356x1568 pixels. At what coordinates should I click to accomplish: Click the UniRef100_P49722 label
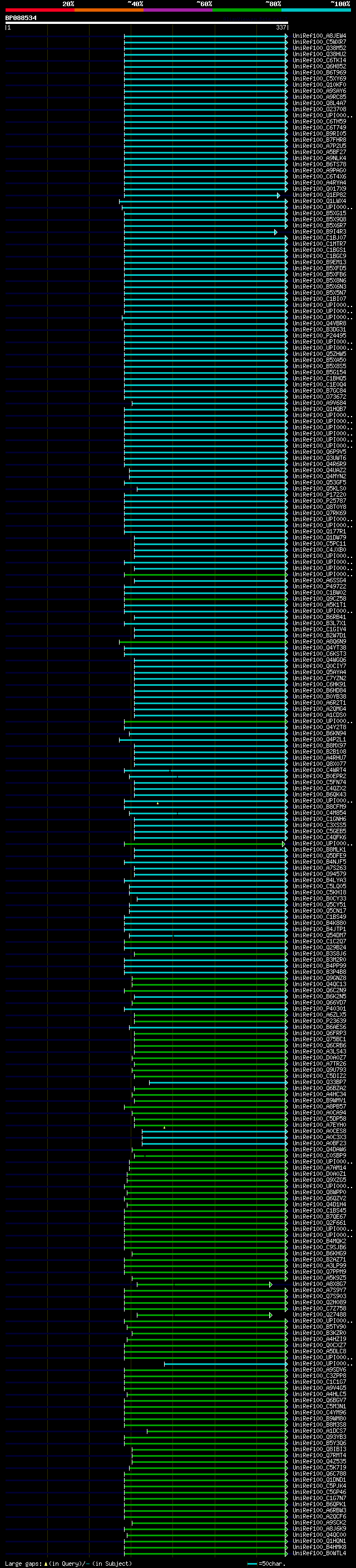pyautogui.click(x=319, y=586)
